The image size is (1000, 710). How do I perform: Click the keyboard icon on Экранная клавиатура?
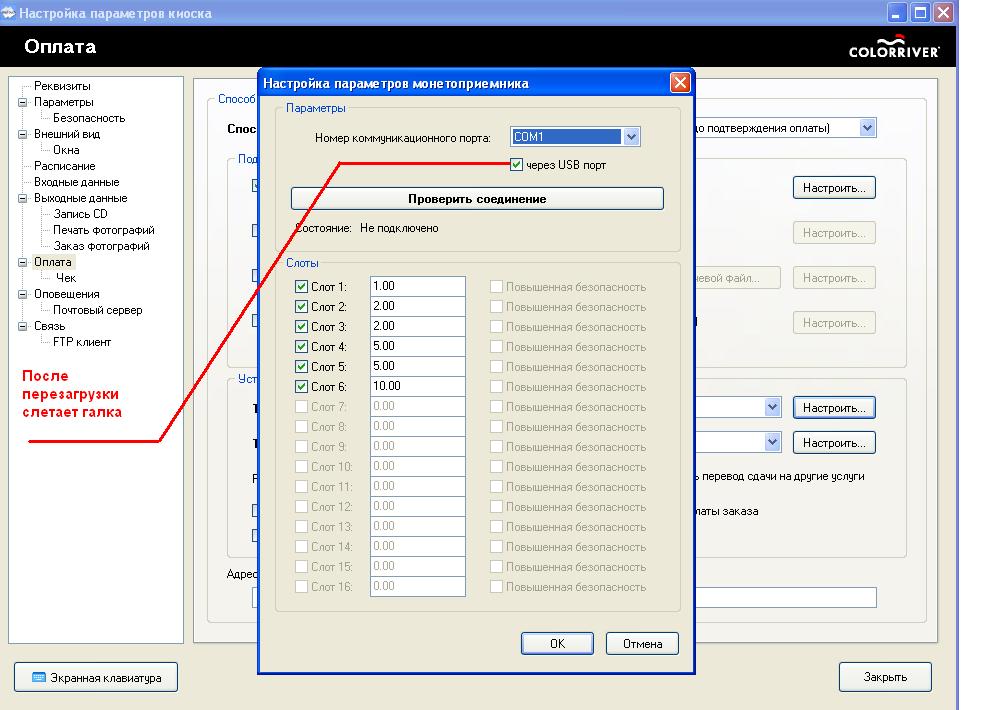(x=39, y=677)
